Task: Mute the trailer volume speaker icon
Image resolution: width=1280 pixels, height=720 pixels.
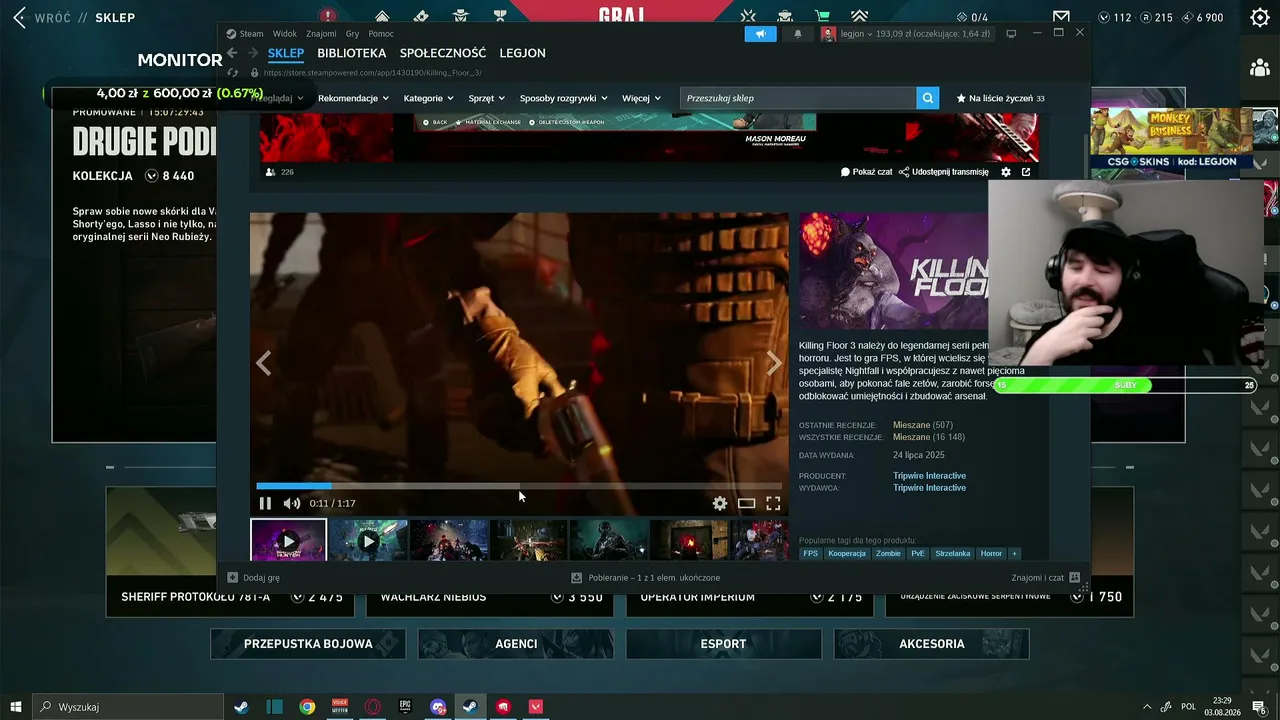Action: pyautogui.click(x=291, y=504)
